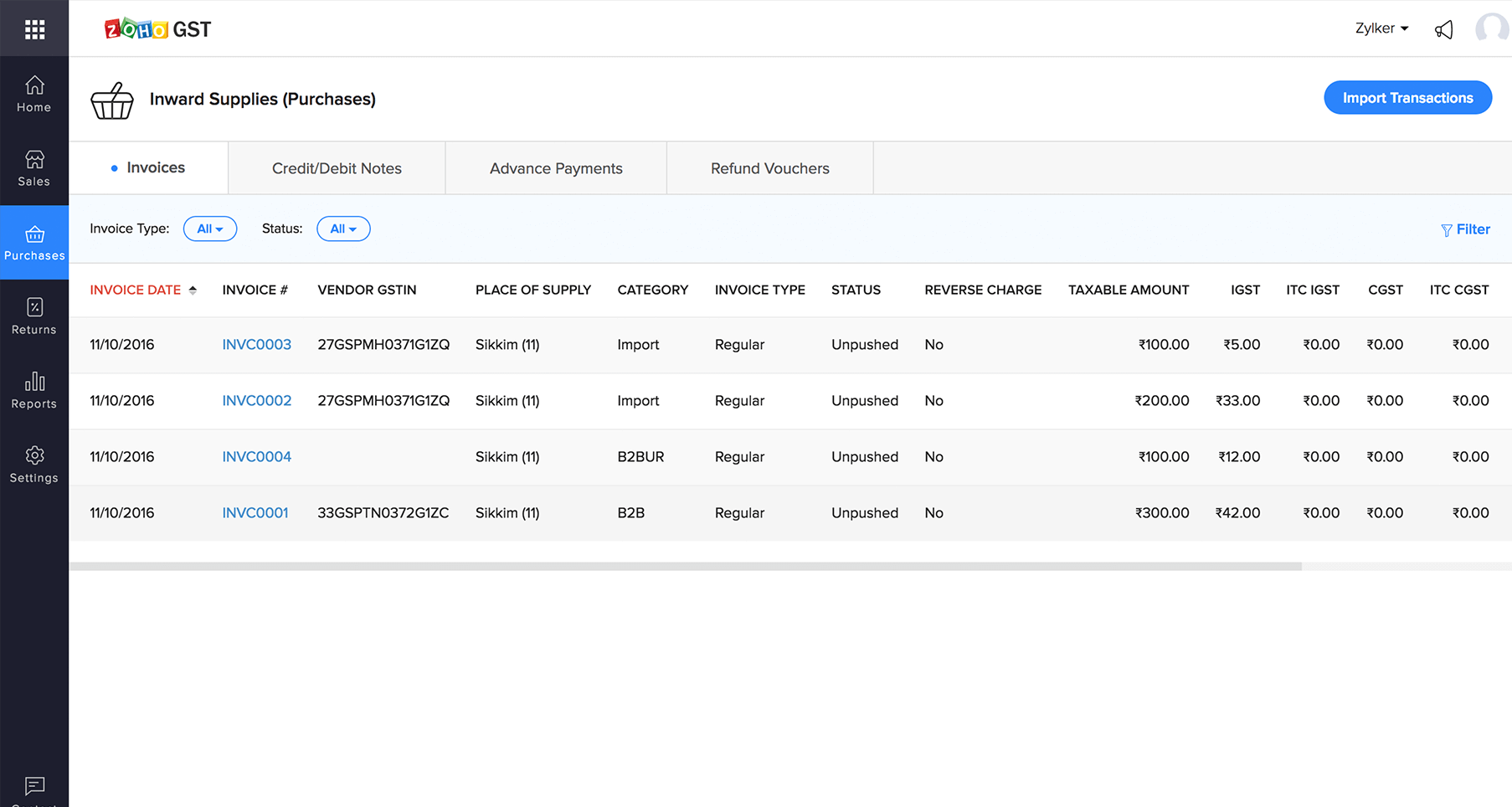The image size is (1512, 807).
Task: Open the user profile avatar
Action: click(1491, 28)
